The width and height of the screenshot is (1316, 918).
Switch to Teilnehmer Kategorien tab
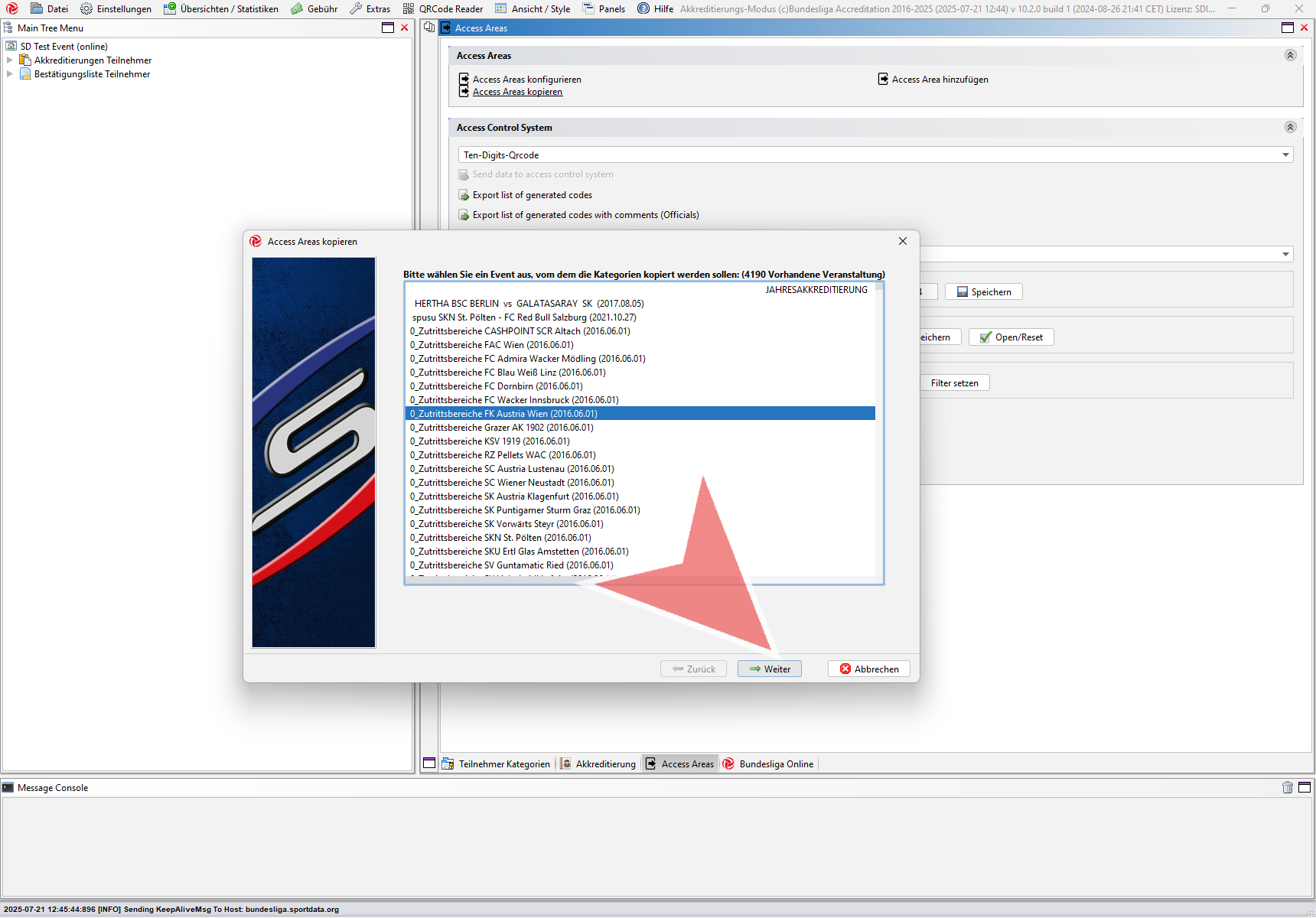tap(497, 763)
